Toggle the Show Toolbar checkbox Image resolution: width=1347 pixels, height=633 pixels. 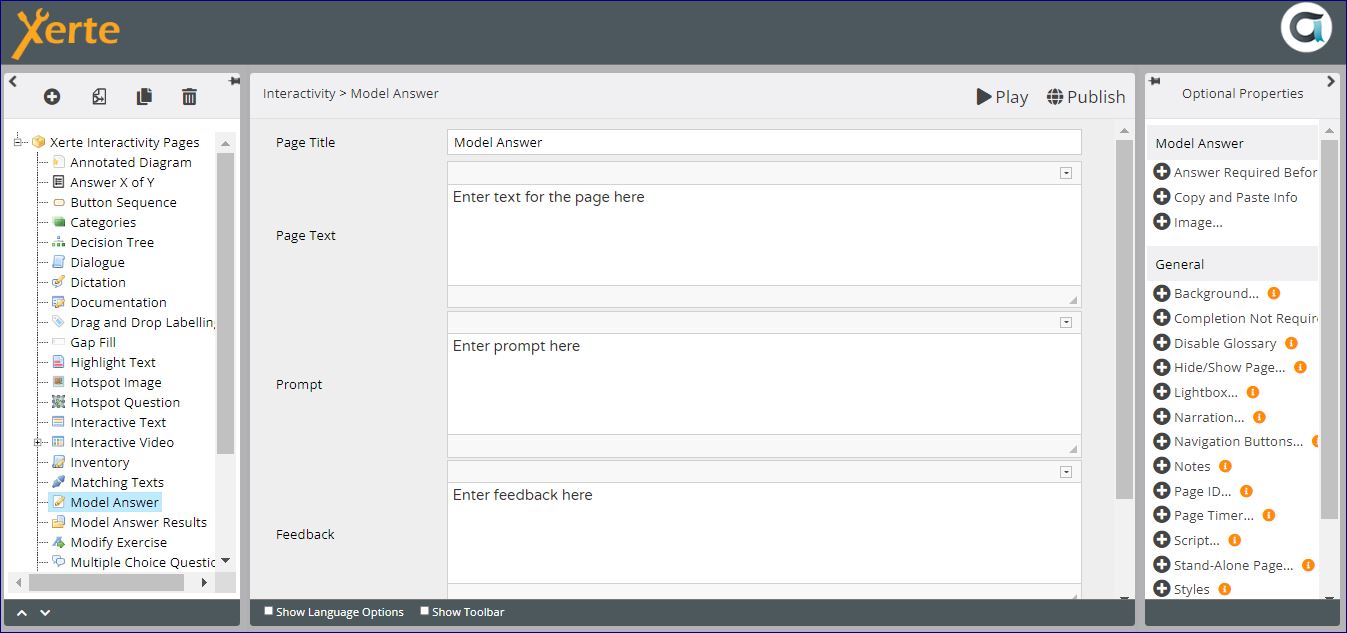click(425, 611)
